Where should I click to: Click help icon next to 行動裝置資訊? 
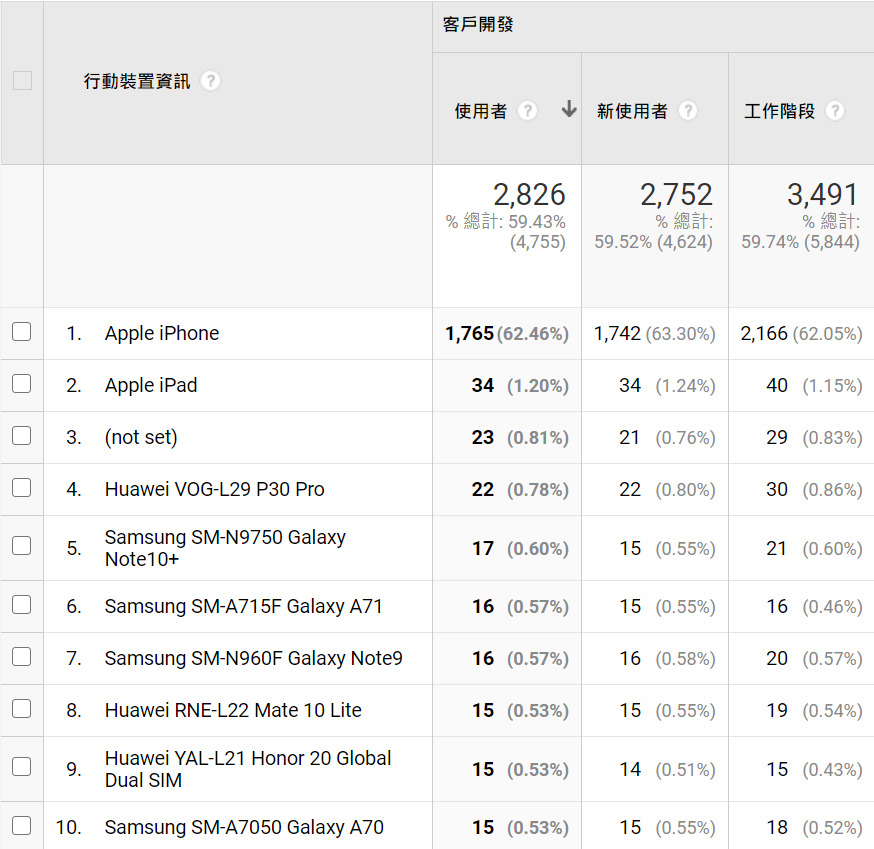click(x=210, y=81)
